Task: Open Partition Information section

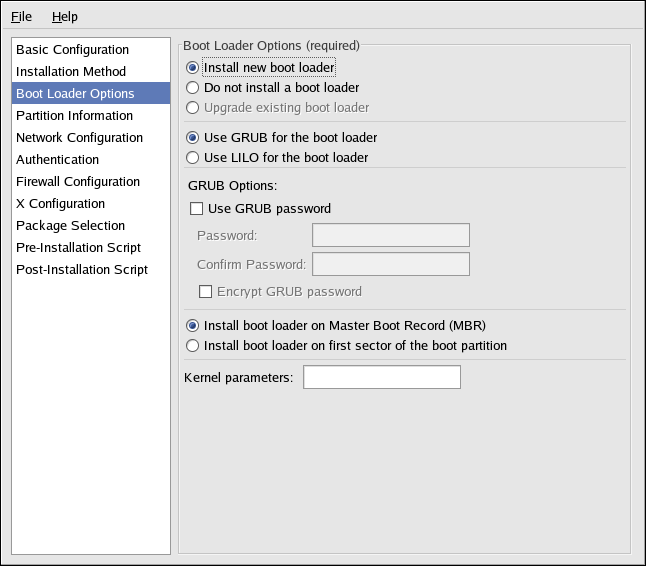Action: pos(74,116)
